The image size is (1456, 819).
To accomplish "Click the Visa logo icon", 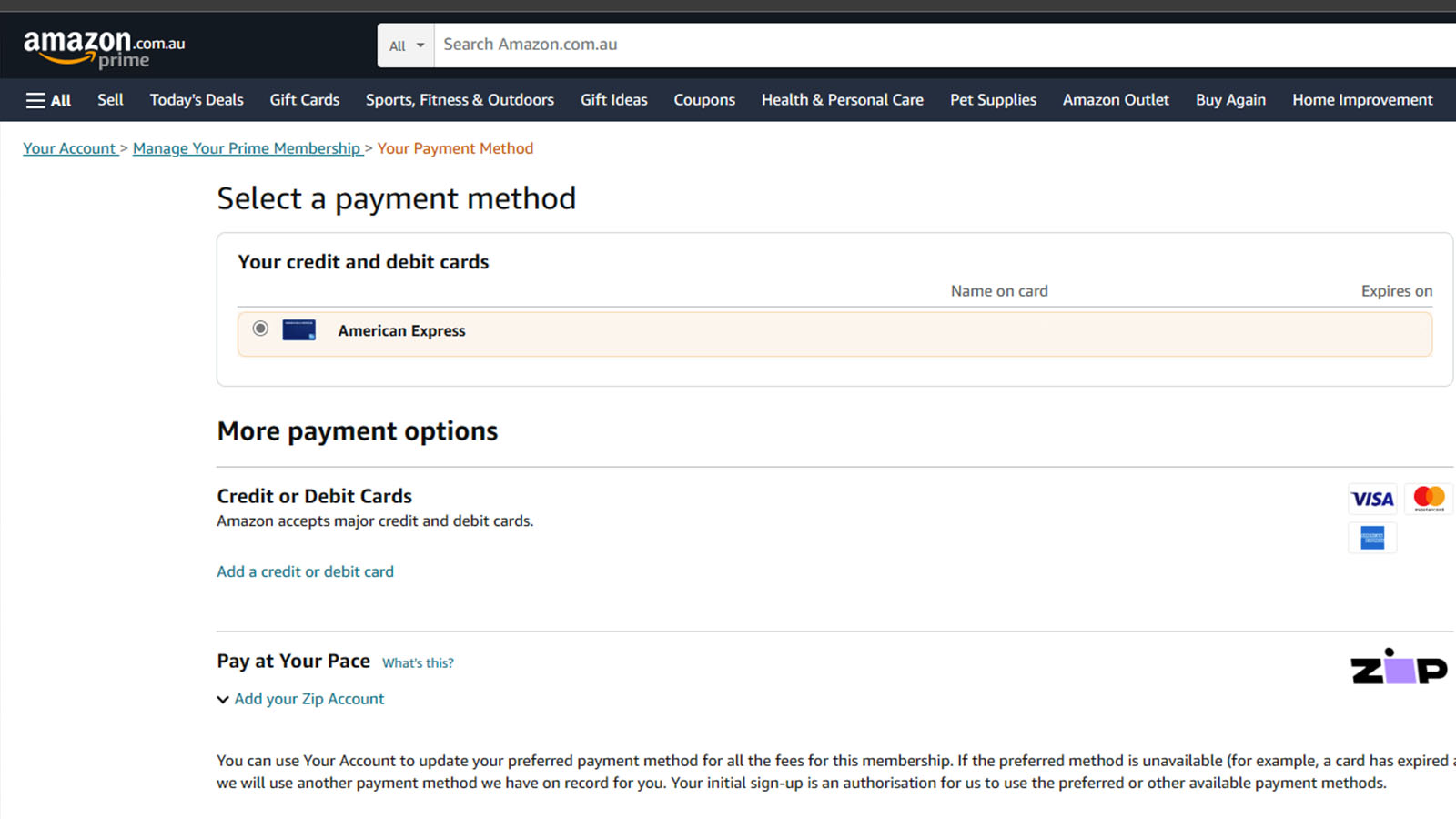I will [1372, 499].
